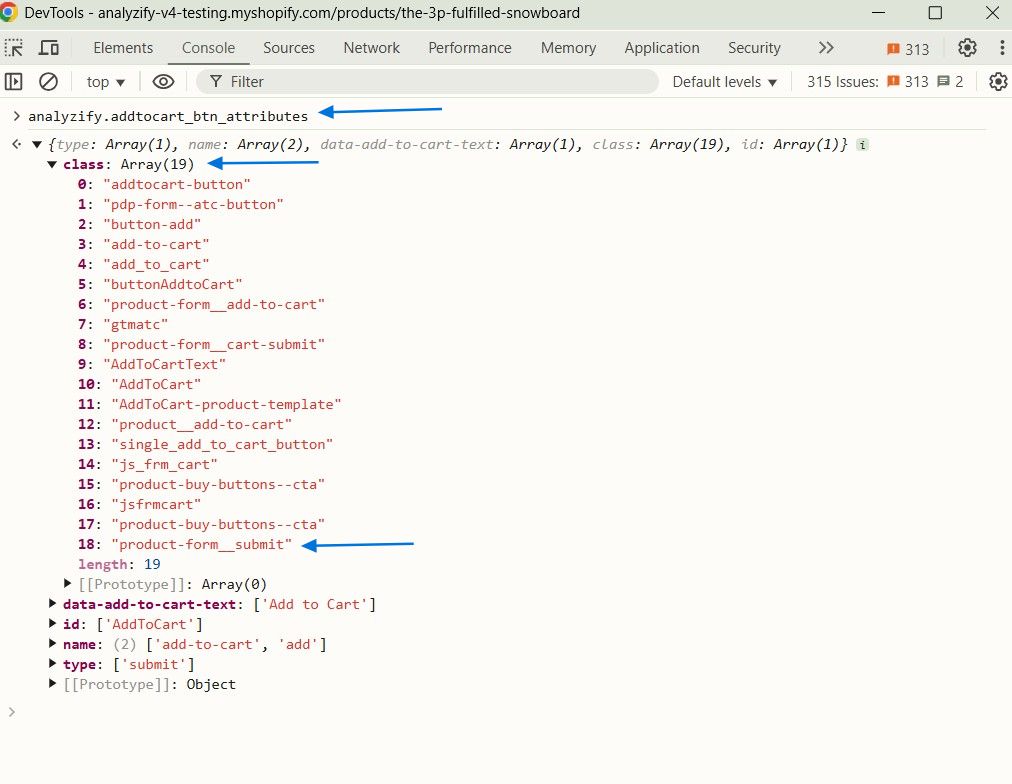Image resolution: width=1012 pixels, height=784 pixels.
Task: Open the three-dot customize DevTools menu
Action: pos(1002,48)
